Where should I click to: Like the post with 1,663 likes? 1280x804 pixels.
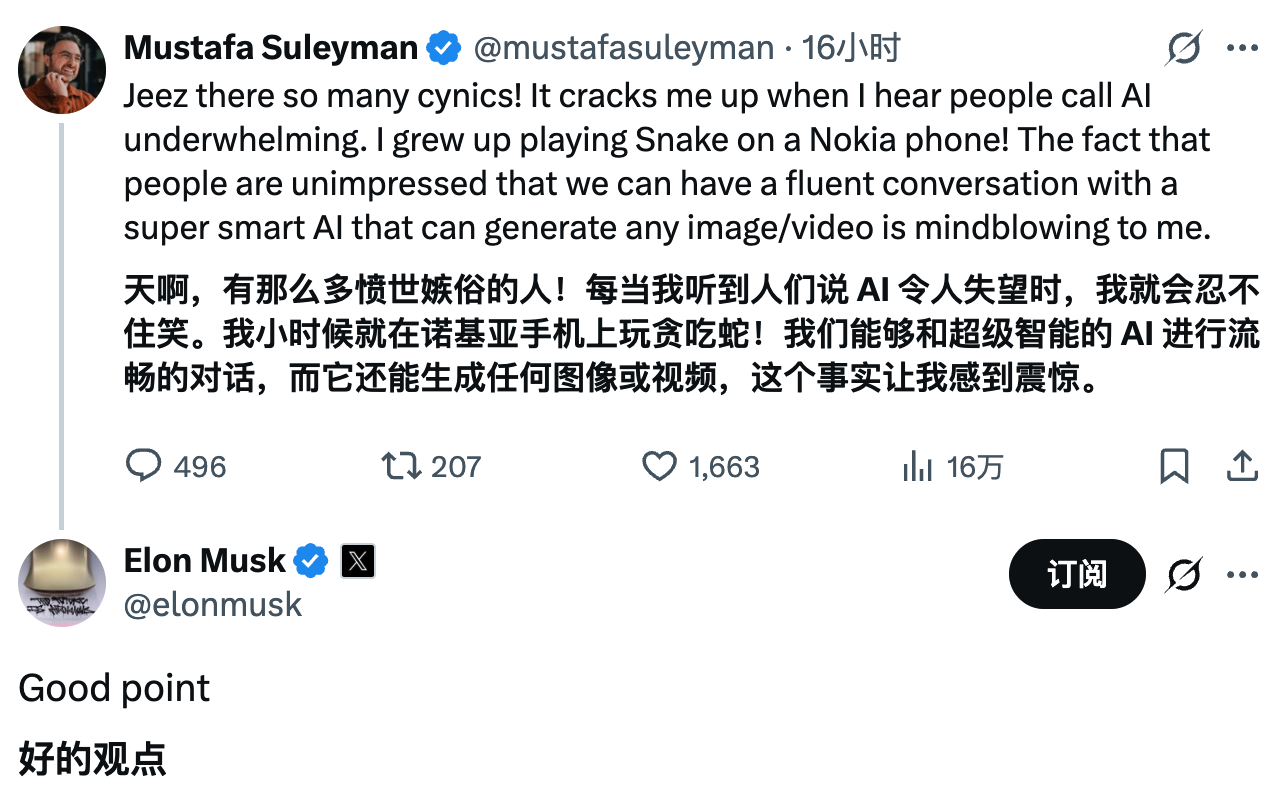659,466
